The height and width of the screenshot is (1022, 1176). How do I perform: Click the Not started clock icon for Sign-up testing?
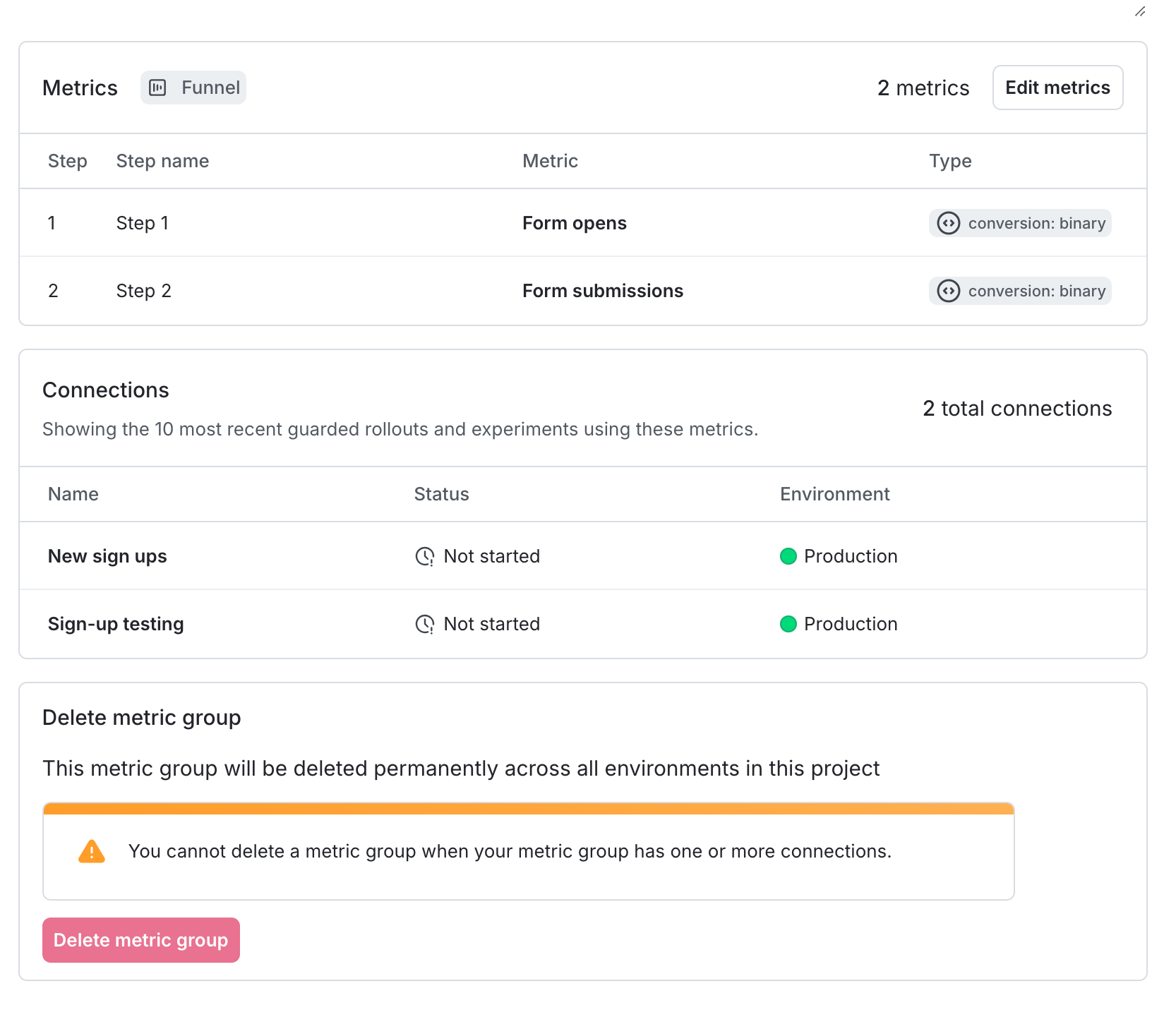[425, 624]
